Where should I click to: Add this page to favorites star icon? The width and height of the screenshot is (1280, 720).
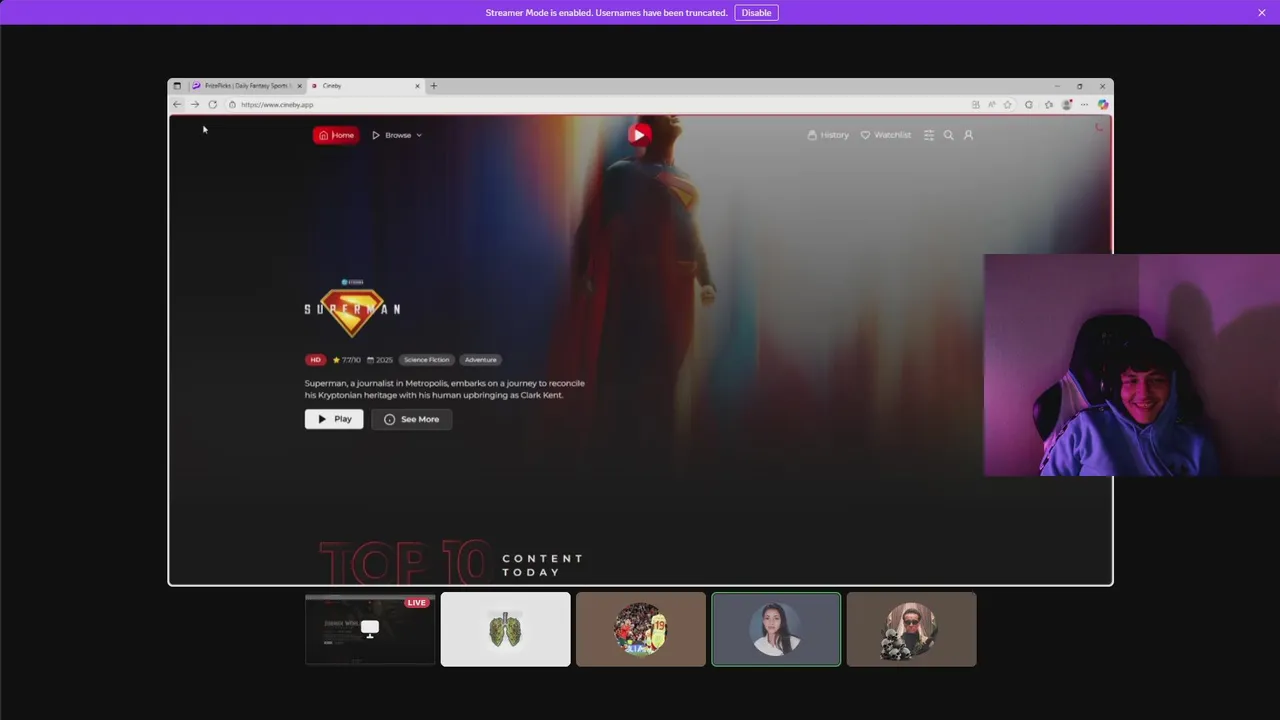pyautogui.click(x=1007, y=105)
